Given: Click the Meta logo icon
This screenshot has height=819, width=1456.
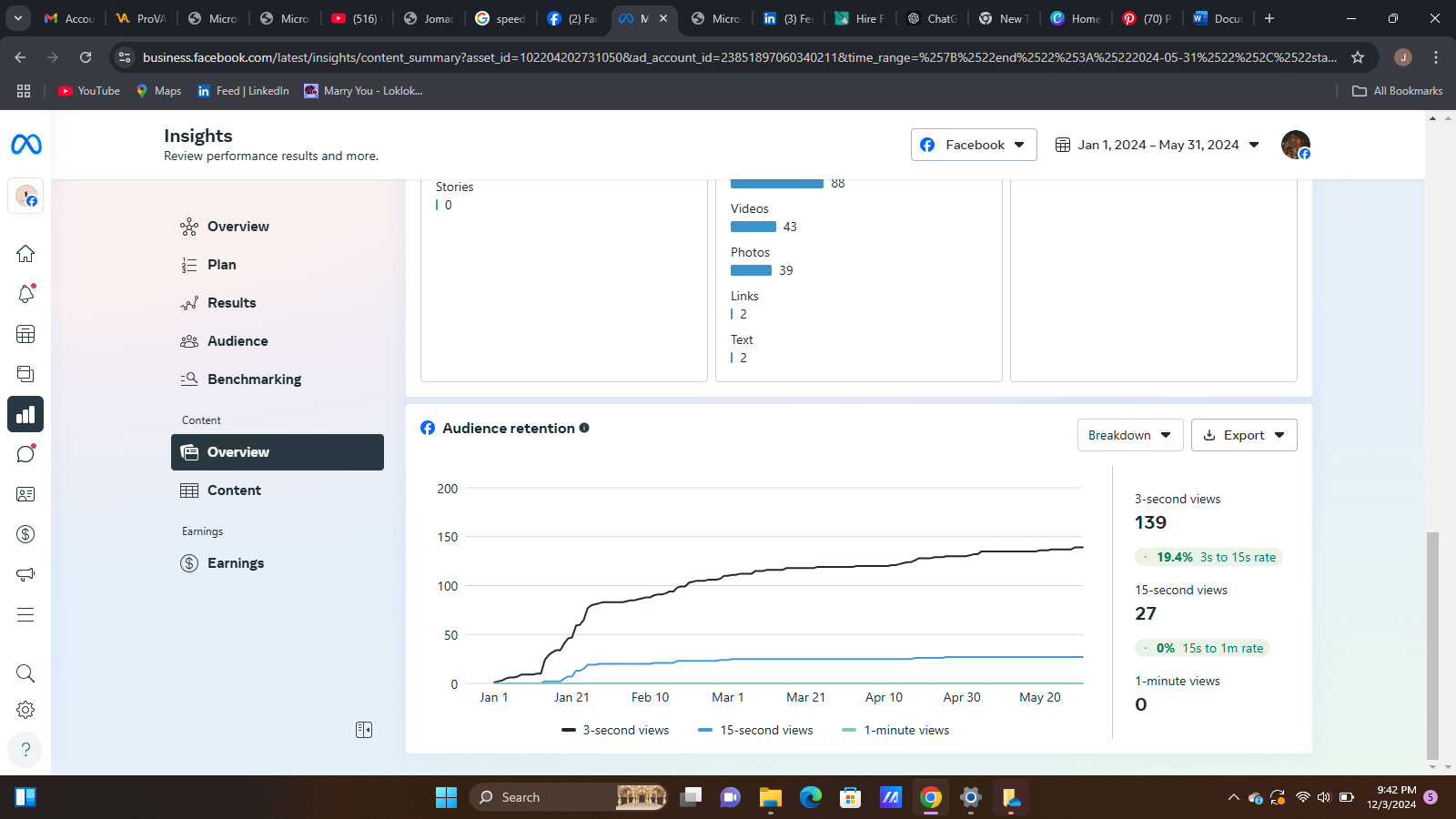Looking at the screenshot, I should tap(25, 145).
